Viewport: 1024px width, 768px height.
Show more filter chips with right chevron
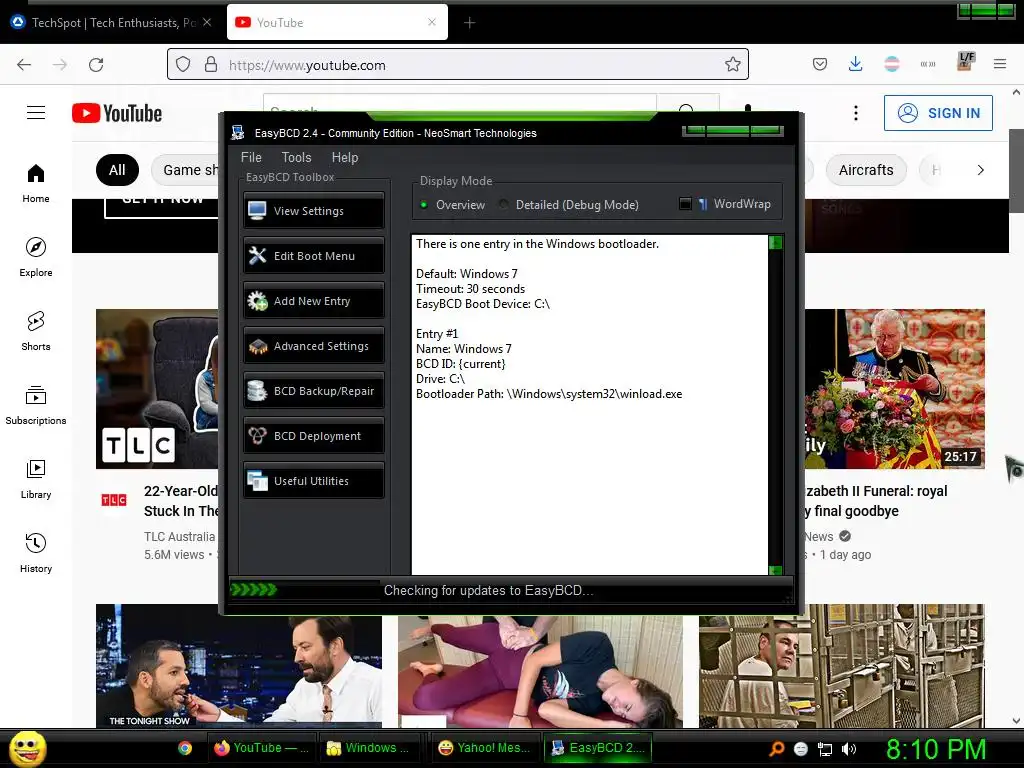[x=980, y=170]
